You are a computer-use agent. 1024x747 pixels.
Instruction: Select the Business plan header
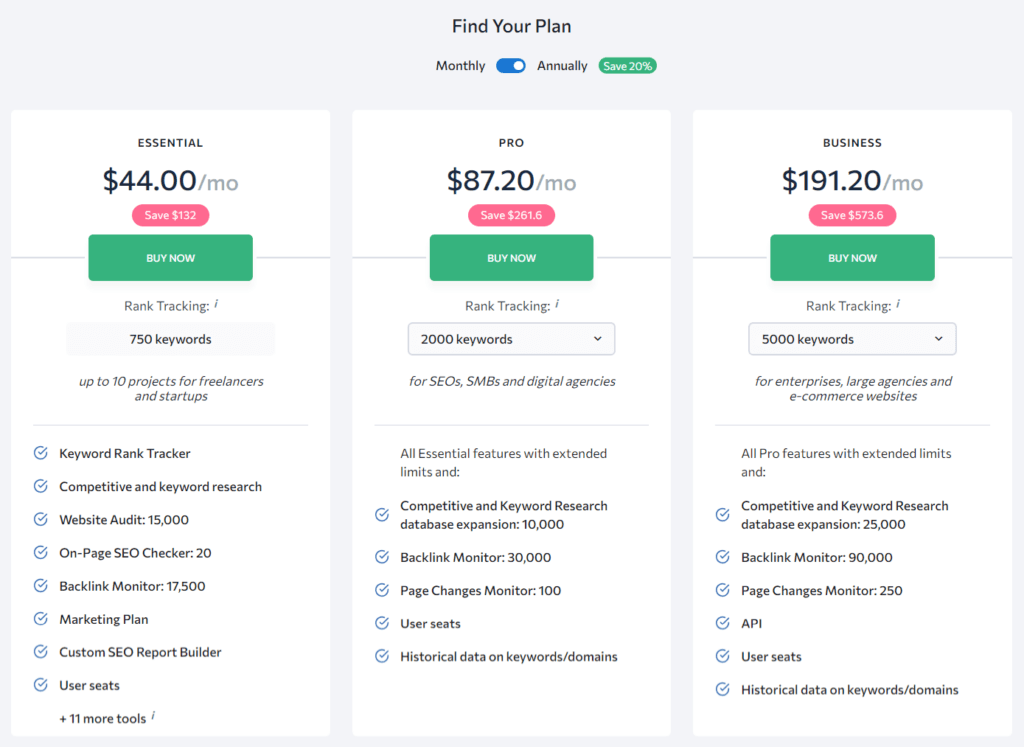852,143
